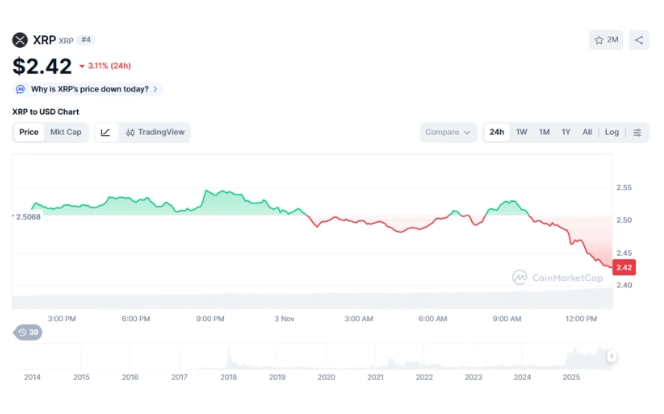Click the 12:00 PM time axis label
This screenshot has height=414, width=664.
pos(581,319)
